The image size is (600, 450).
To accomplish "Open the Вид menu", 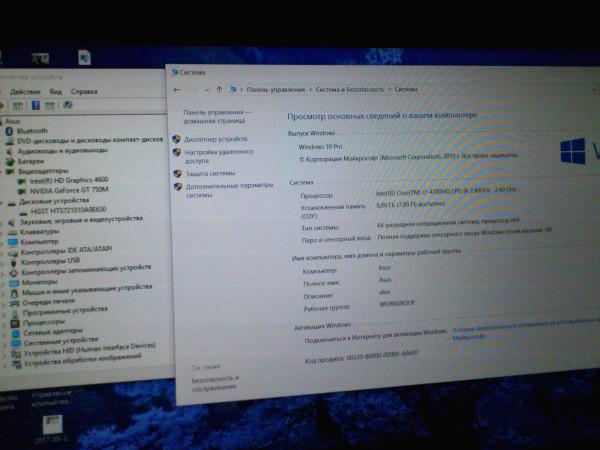I will [x=56, y=91].
